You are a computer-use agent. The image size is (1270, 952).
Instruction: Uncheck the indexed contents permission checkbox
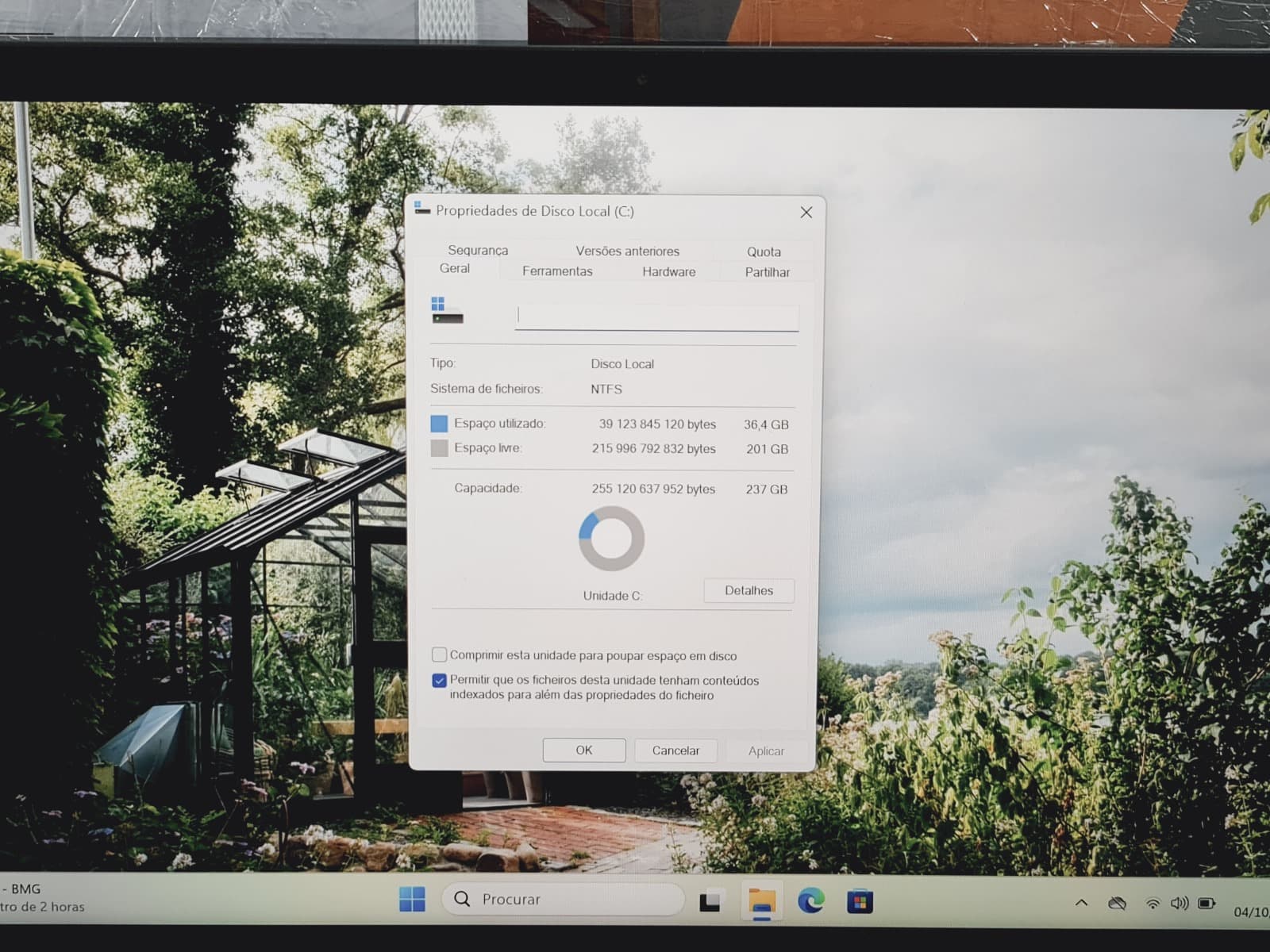coord(439,680)
